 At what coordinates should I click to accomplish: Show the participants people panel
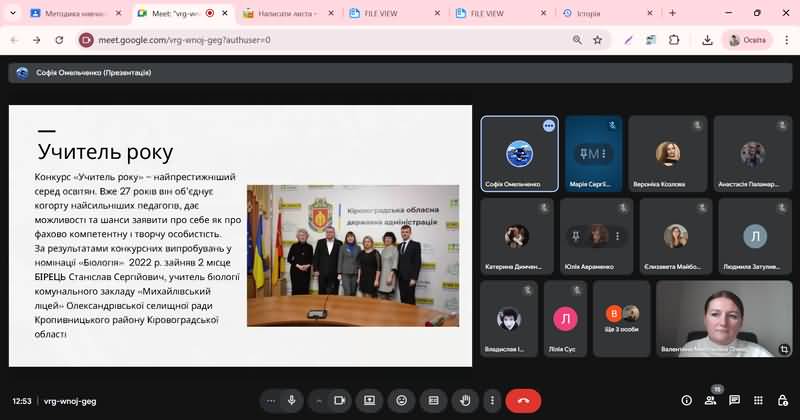[711, 400]
